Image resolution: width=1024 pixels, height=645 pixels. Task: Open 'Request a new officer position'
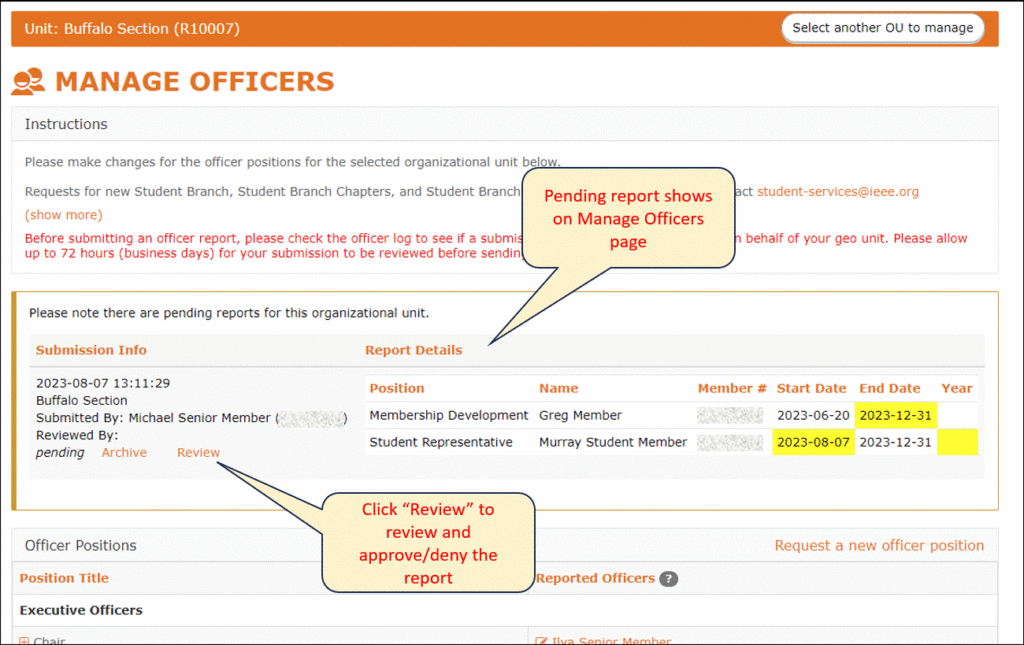pyautogui.click(x=879, y=545)
